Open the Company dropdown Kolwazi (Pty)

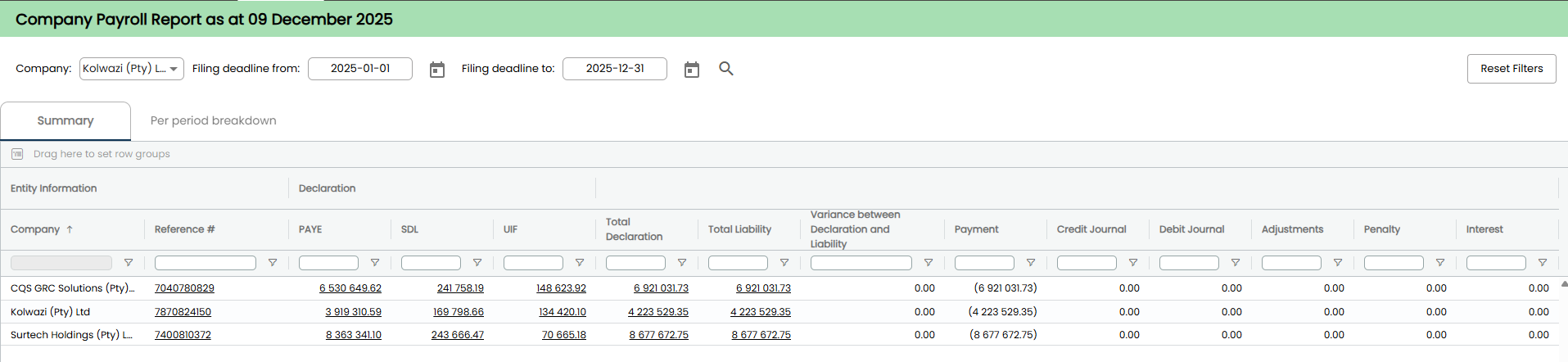(x=132, y=69)
